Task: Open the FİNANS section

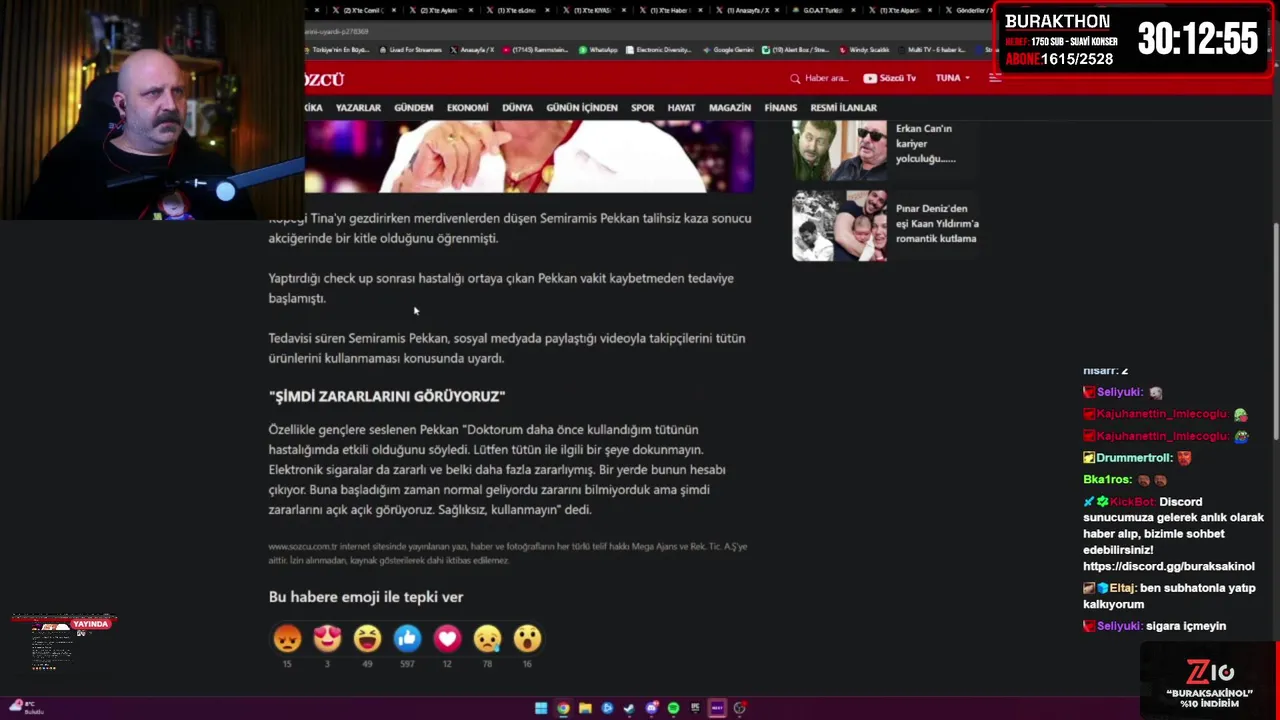Action: 781,108
